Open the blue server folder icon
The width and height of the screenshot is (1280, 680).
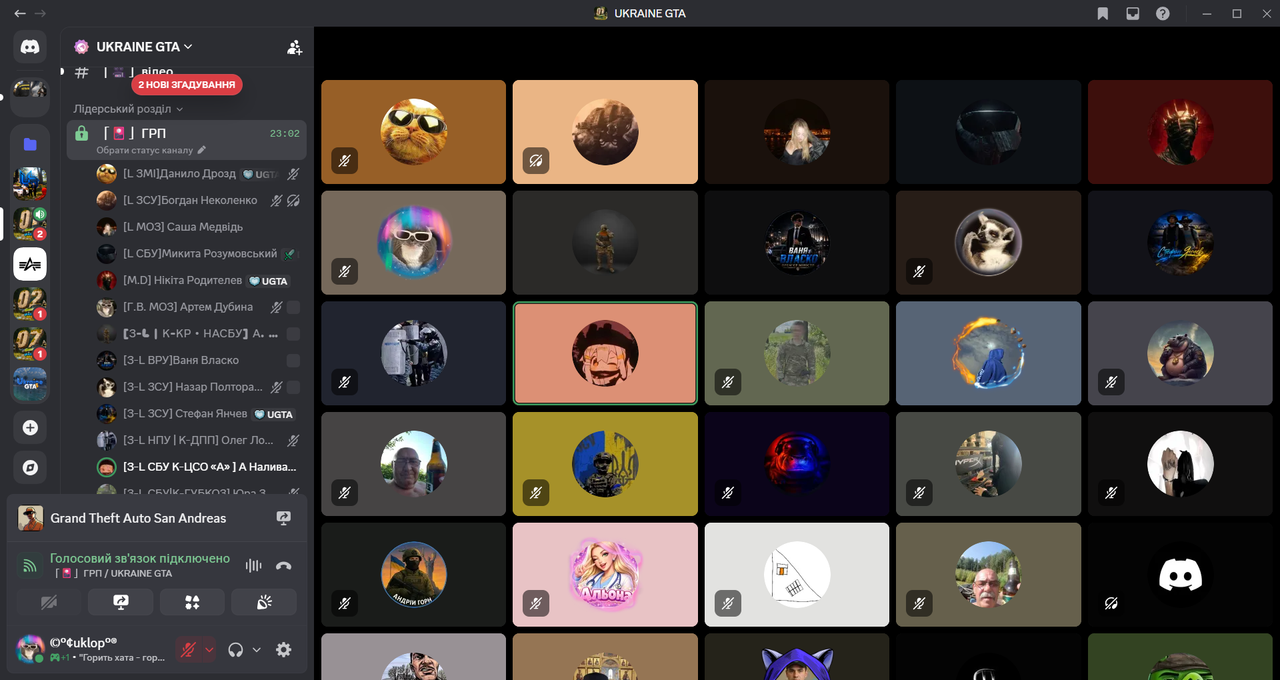[x=30, y=144]
